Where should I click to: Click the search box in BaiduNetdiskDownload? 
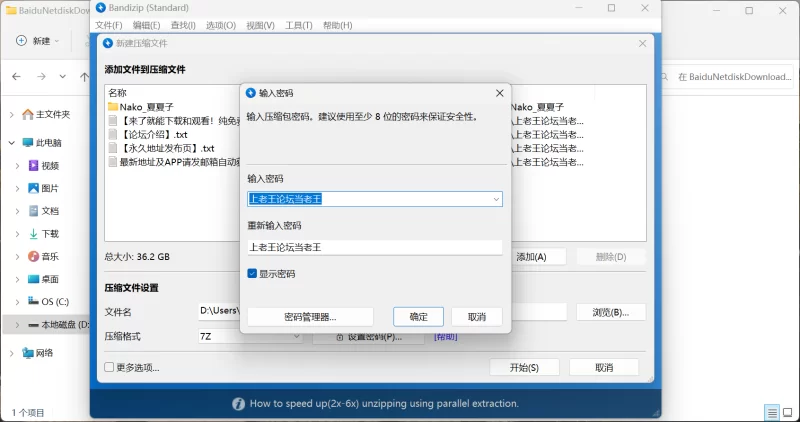coord(727,77)
